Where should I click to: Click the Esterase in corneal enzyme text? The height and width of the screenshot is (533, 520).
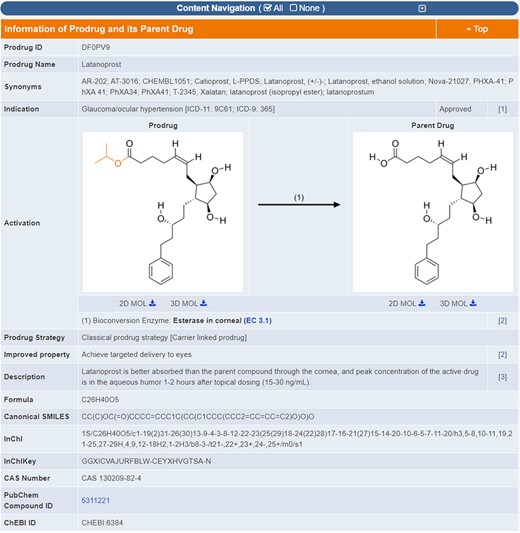[x=207, y=321]
